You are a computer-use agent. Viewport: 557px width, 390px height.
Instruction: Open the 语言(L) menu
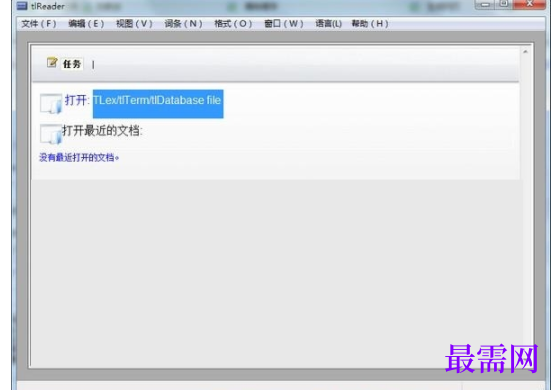coord(329,24)
